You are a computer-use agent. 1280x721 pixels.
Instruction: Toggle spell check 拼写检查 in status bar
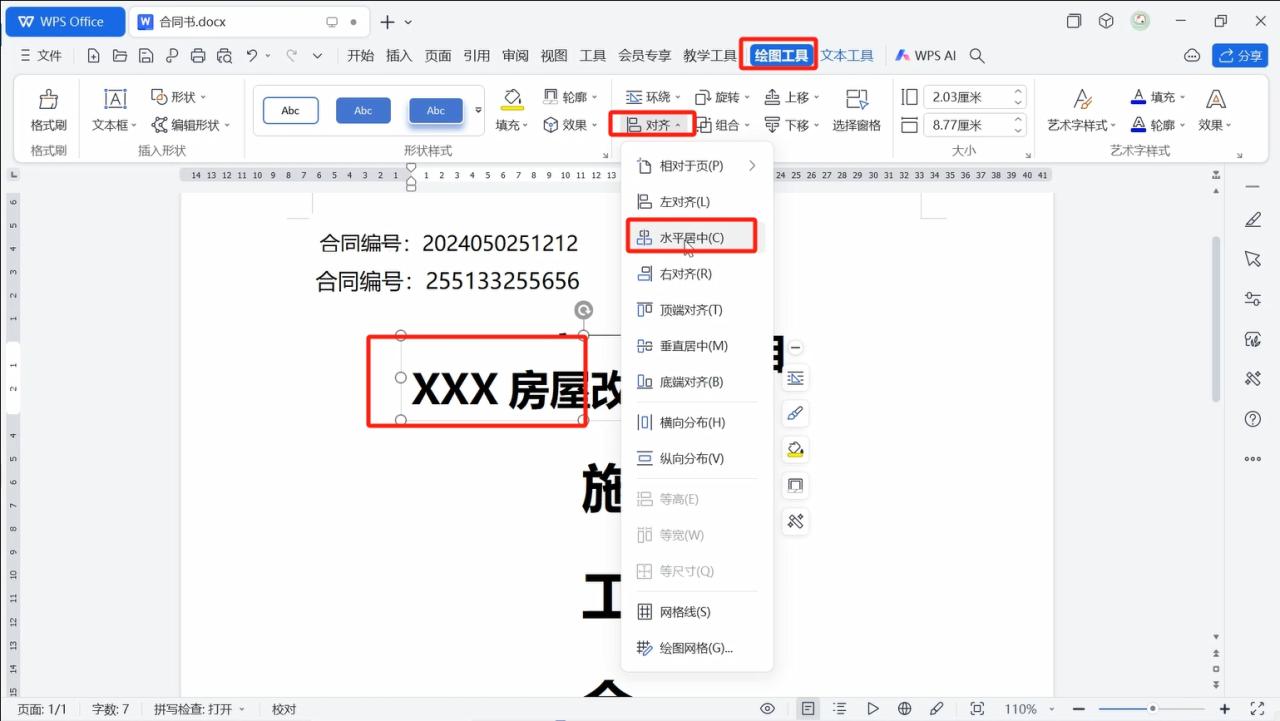(x=200, y=709)
